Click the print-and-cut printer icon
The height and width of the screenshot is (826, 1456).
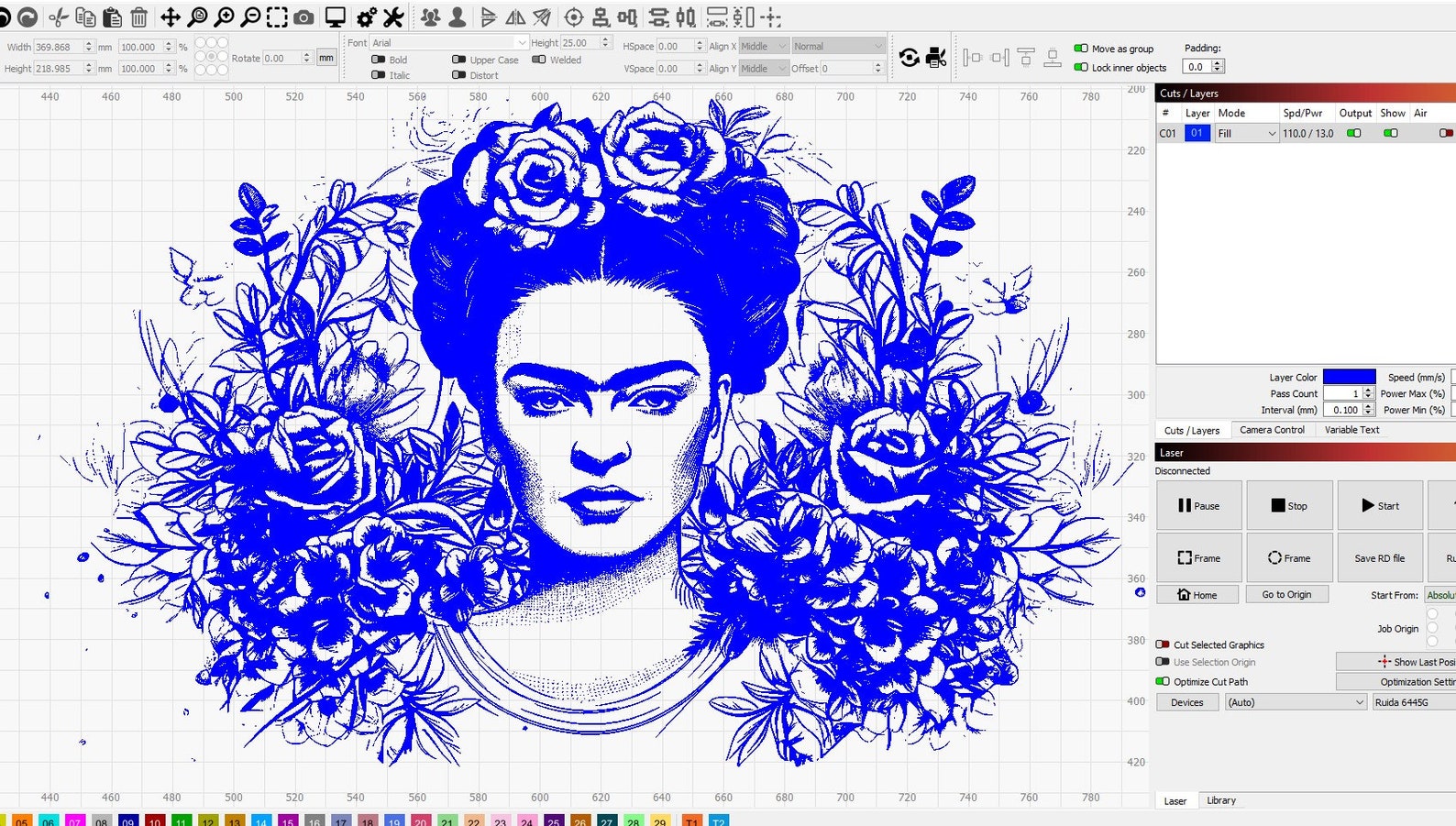(936, 58)
